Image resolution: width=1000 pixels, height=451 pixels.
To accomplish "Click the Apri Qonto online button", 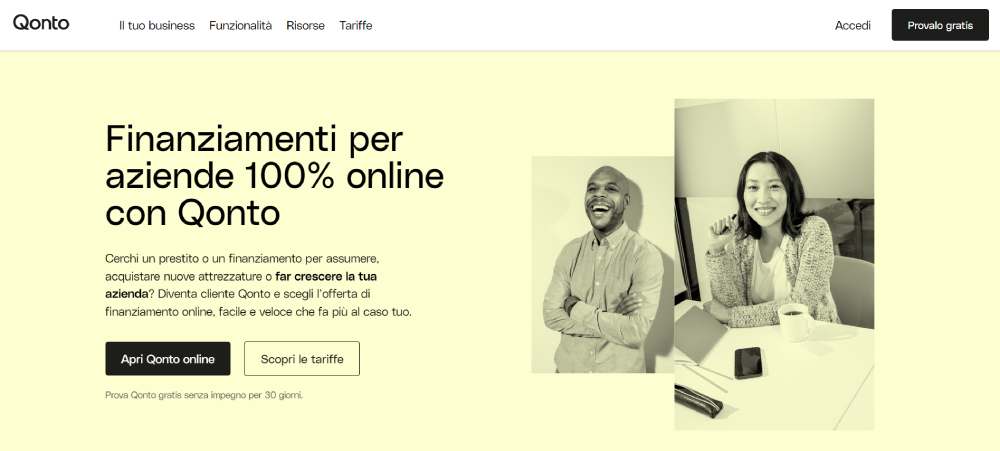I will click(168, 359).
